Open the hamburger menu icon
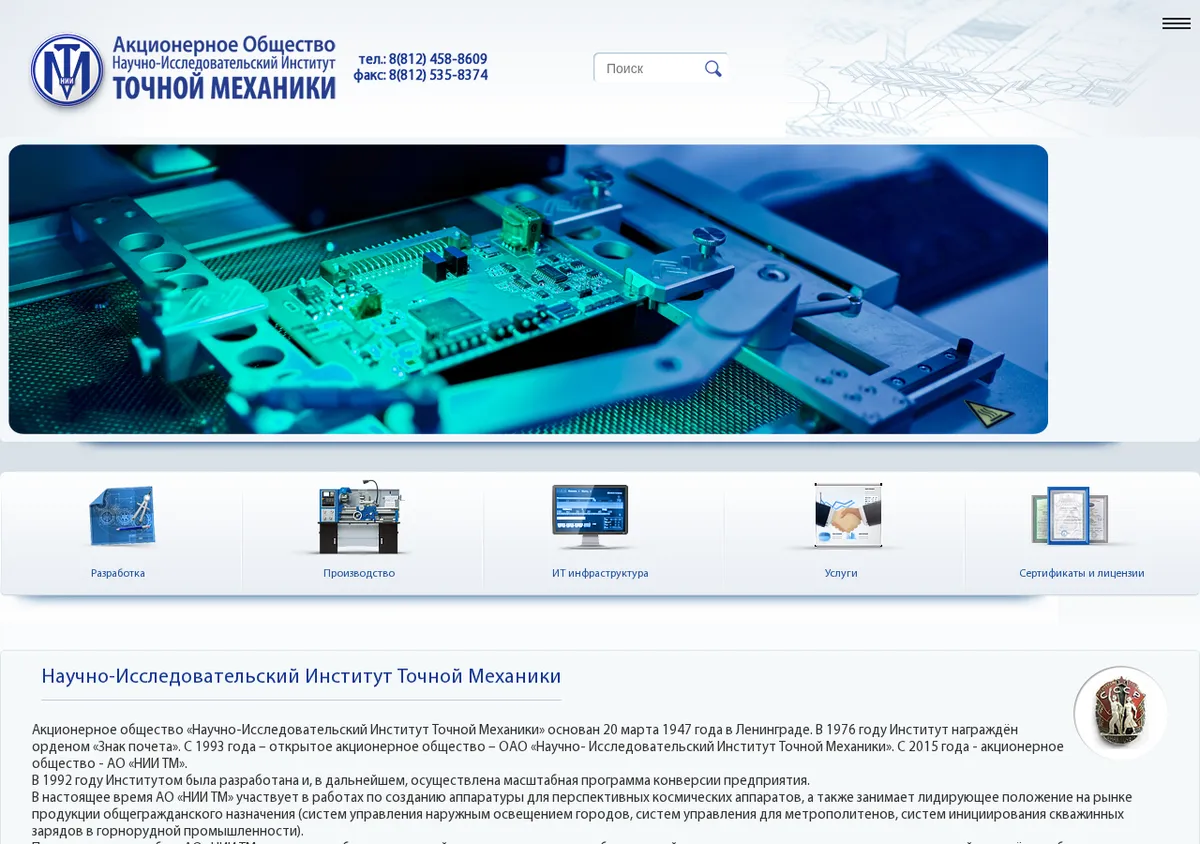1200x844 pixels. 1176,24
